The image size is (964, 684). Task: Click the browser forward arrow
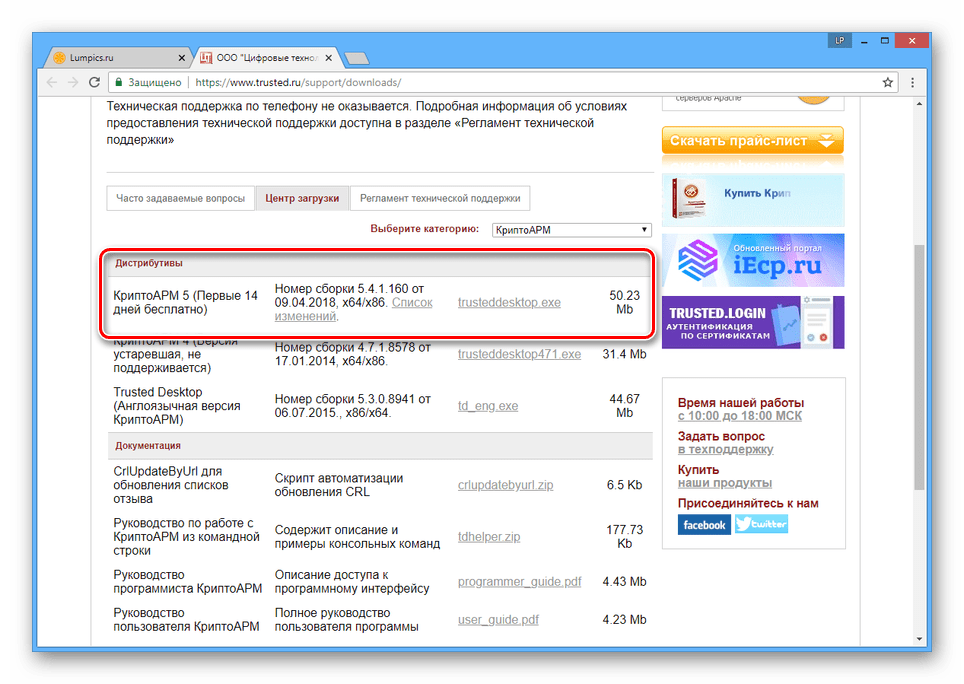(73, 82)
